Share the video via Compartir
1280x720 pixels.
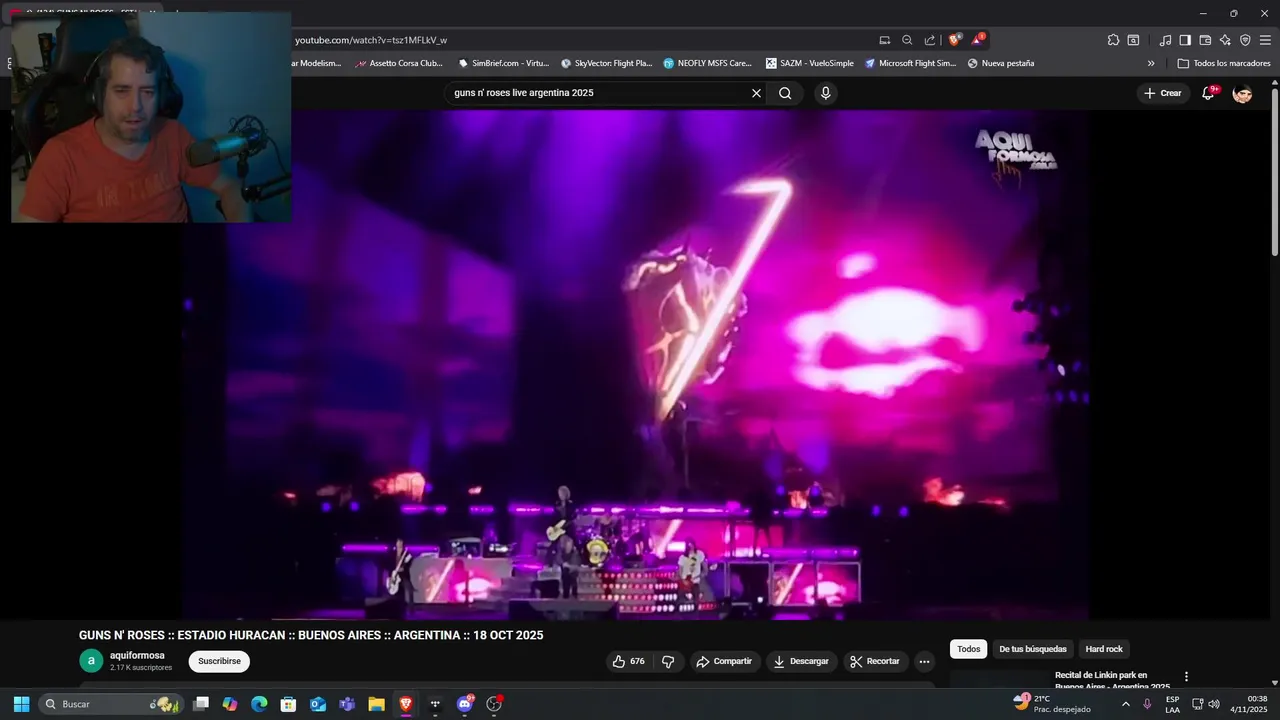coord(724,661)
